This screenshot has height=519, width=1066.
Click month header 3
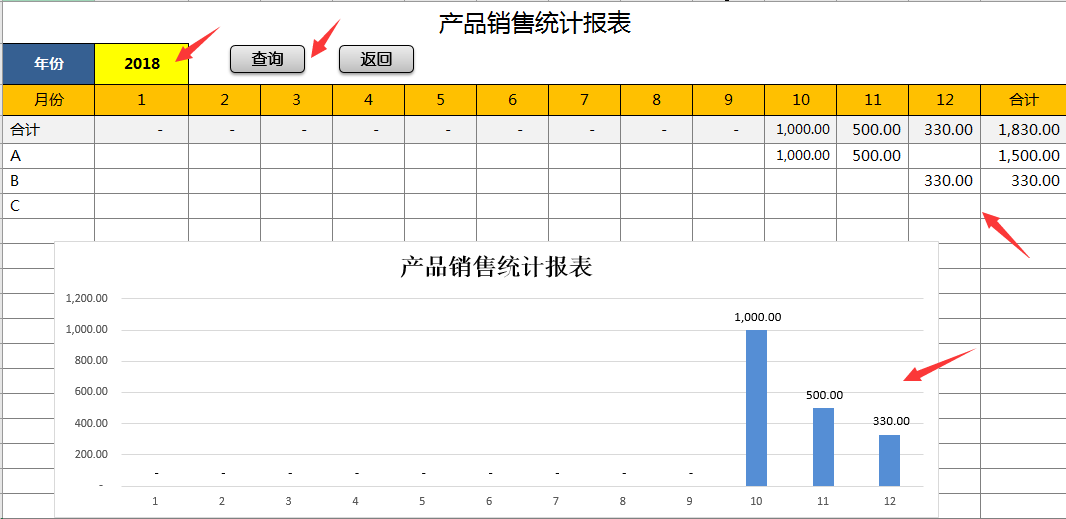tap(296, 100)
